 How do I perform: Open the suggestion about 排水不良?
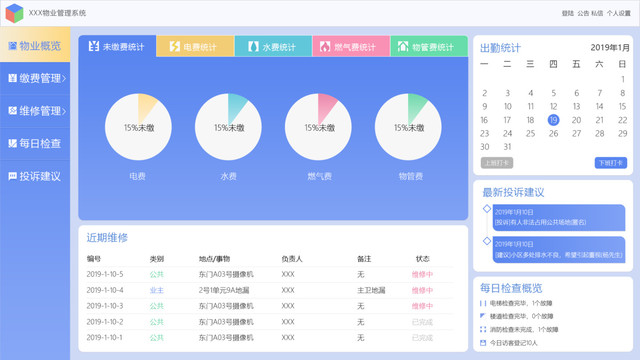coord(559,250)
